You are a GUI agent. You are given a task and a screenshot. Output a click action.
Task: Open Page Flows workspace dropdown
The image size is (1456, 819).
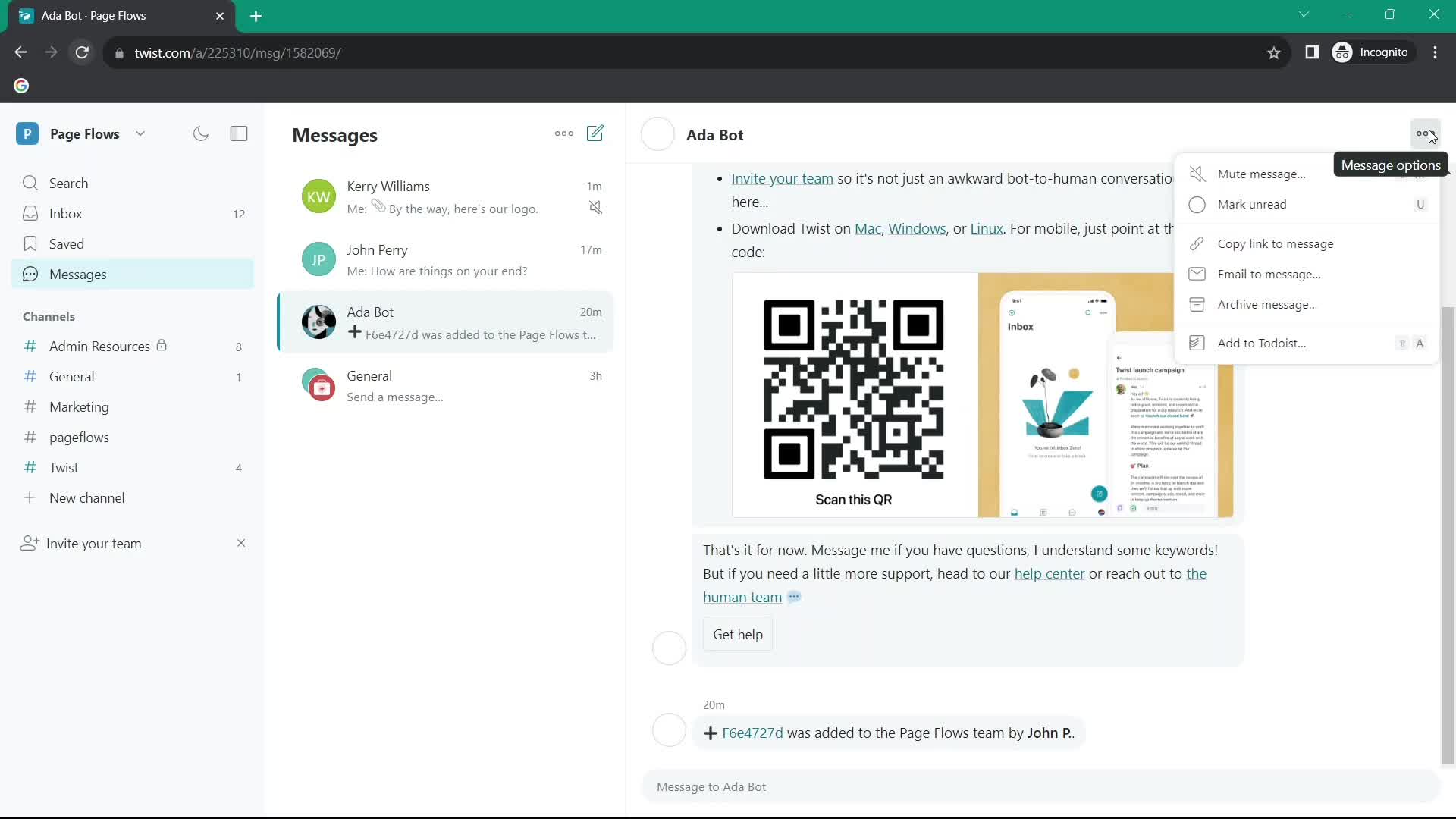tap(140, 133)
